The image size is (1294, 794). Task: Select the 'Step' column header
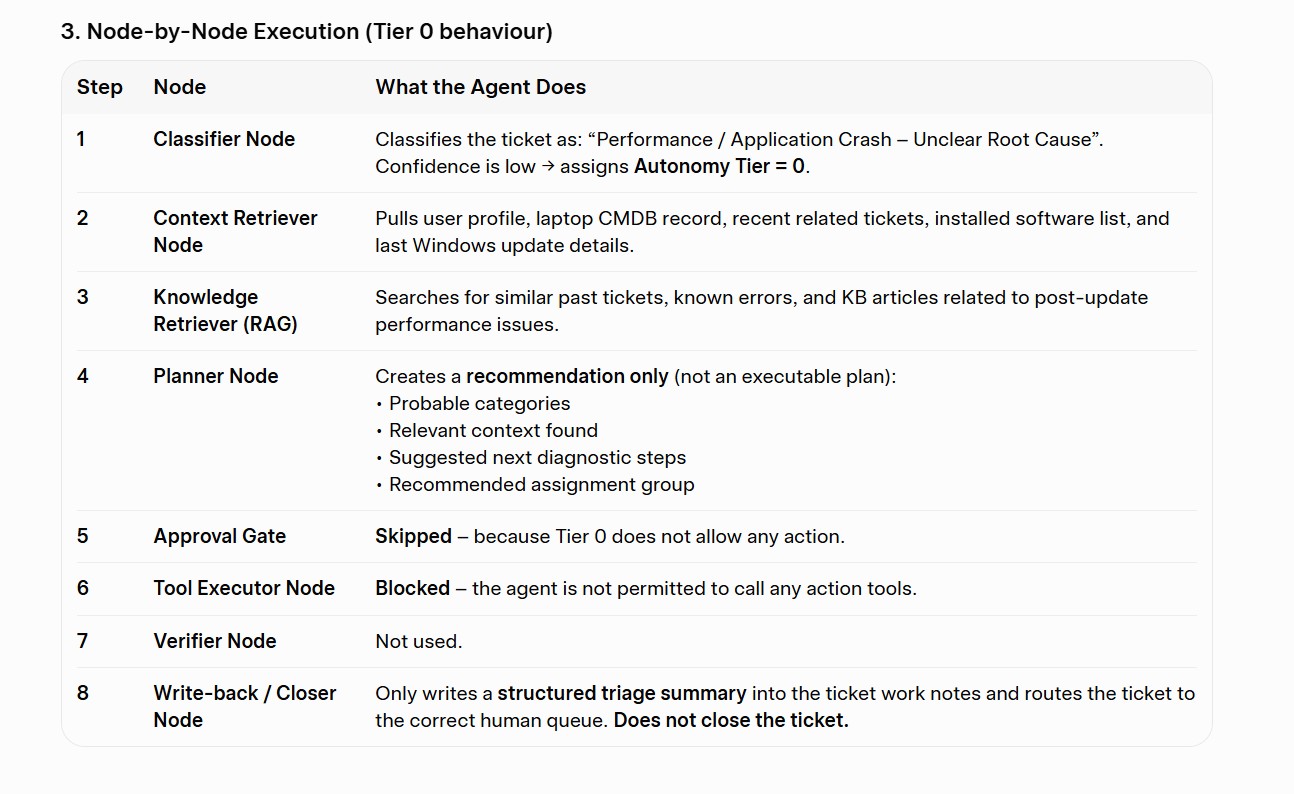click(100, 87)
